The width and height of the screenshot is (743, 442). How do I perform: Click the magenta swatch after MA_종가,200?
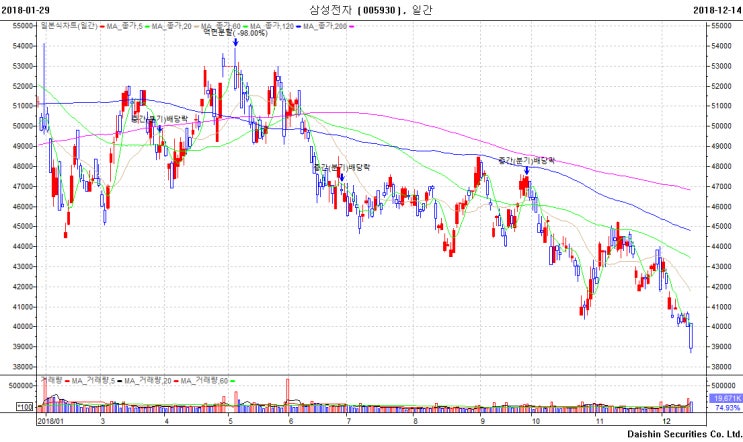click(352, 27)
